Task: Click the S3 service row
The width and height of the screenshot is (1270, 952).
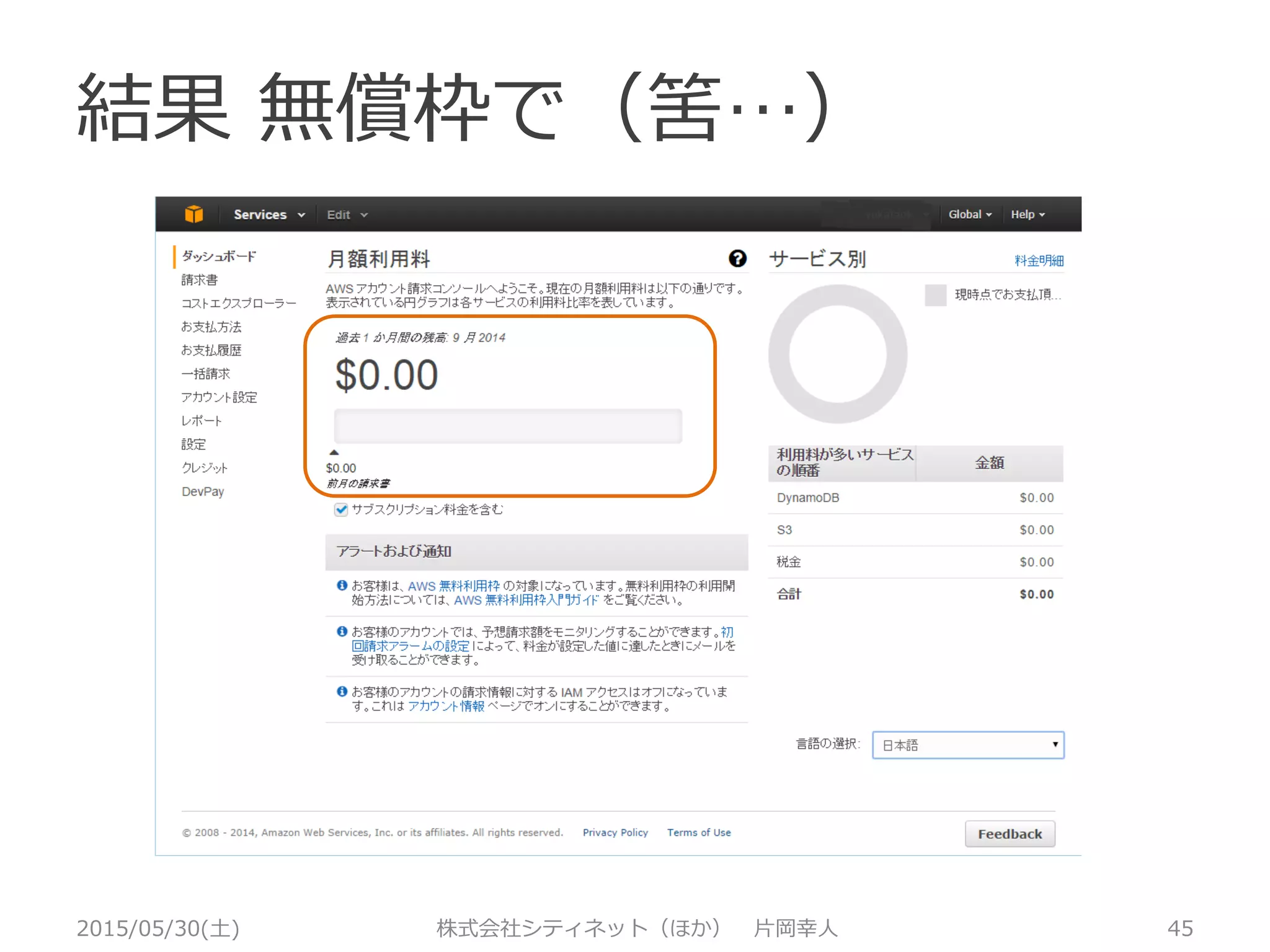Action: pyautogui.click(x=915, y=530)
